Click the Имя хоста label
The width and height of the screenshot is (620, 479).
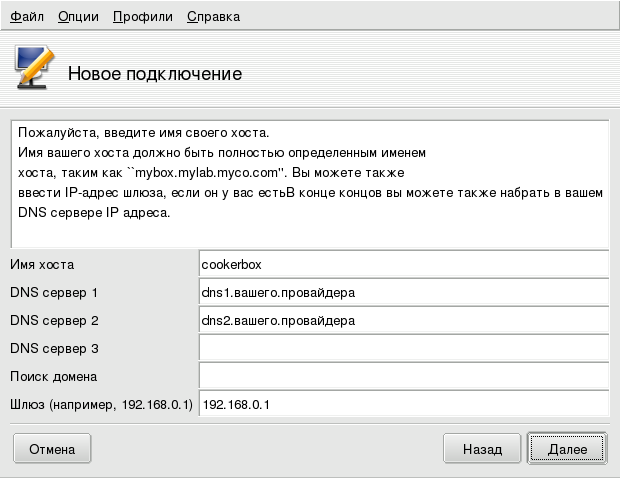42,264
